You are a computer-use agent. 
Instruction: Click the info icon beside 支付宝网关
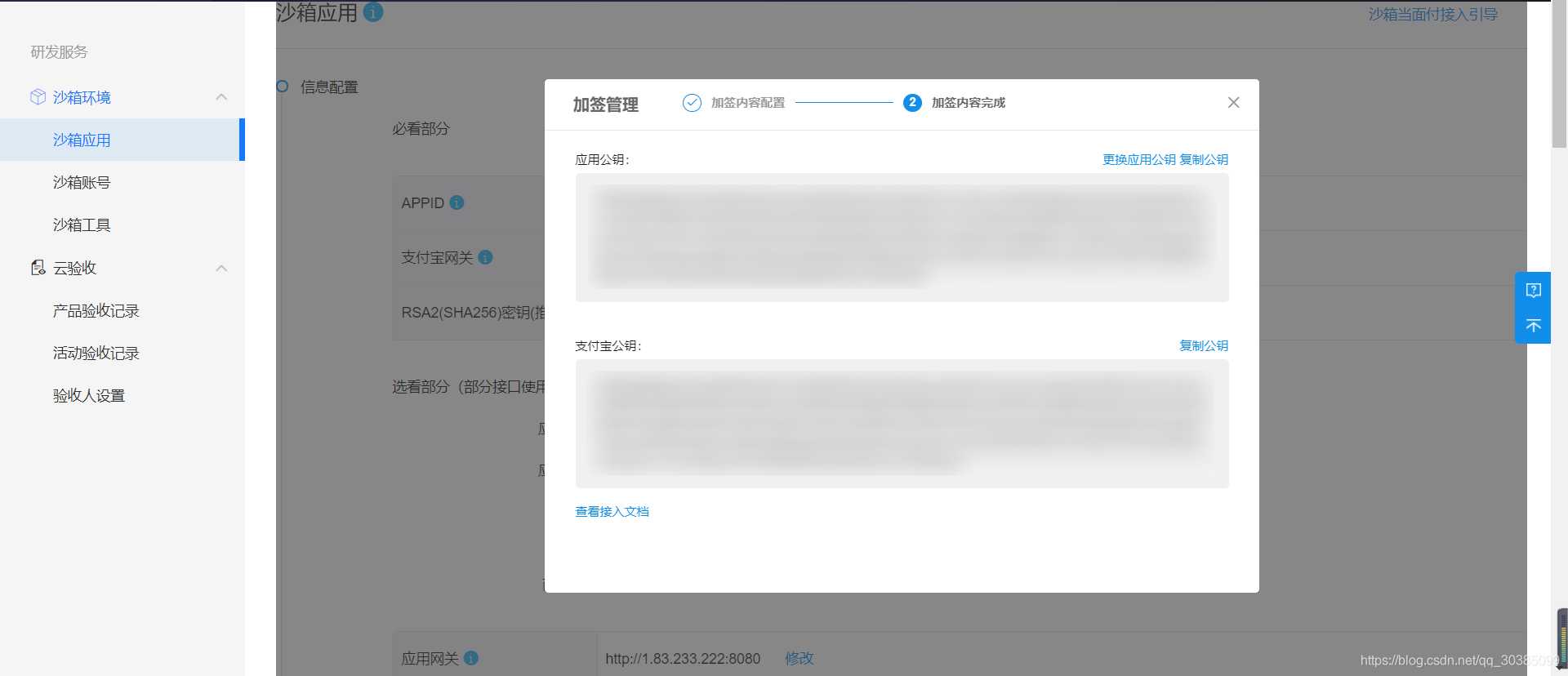[485, 257]
